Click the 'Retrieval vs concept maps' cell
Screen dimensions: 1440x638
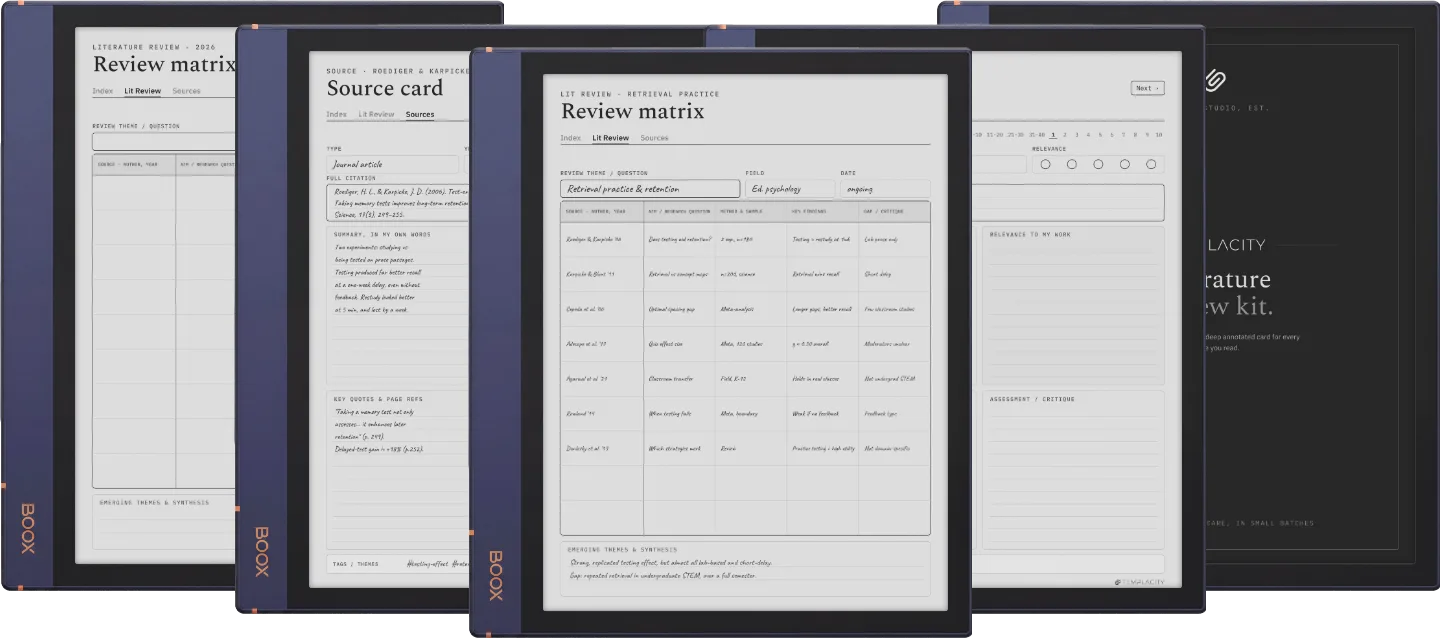(x=680, y=274)
